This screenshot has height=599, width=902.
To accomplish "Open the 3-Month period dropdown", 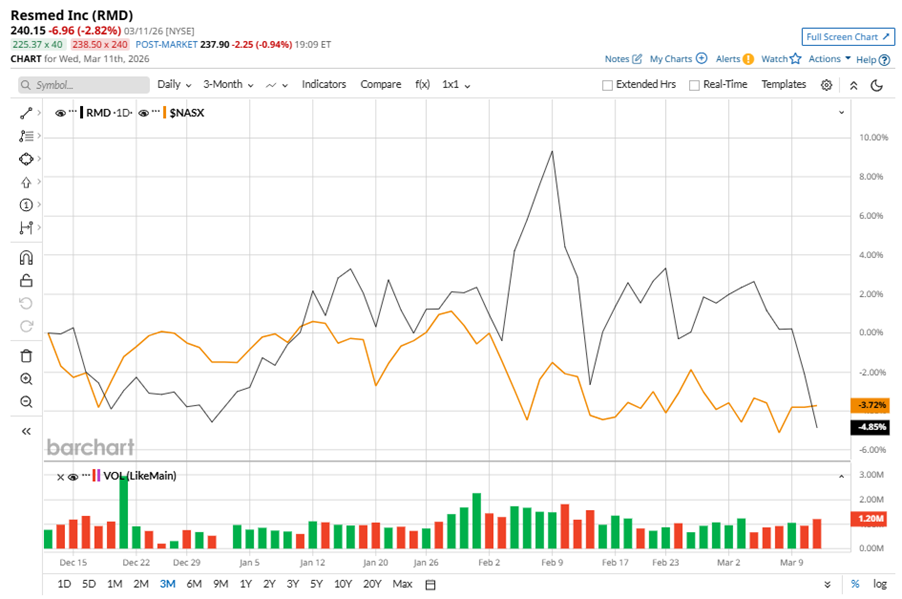I will (x=228, y=85).
